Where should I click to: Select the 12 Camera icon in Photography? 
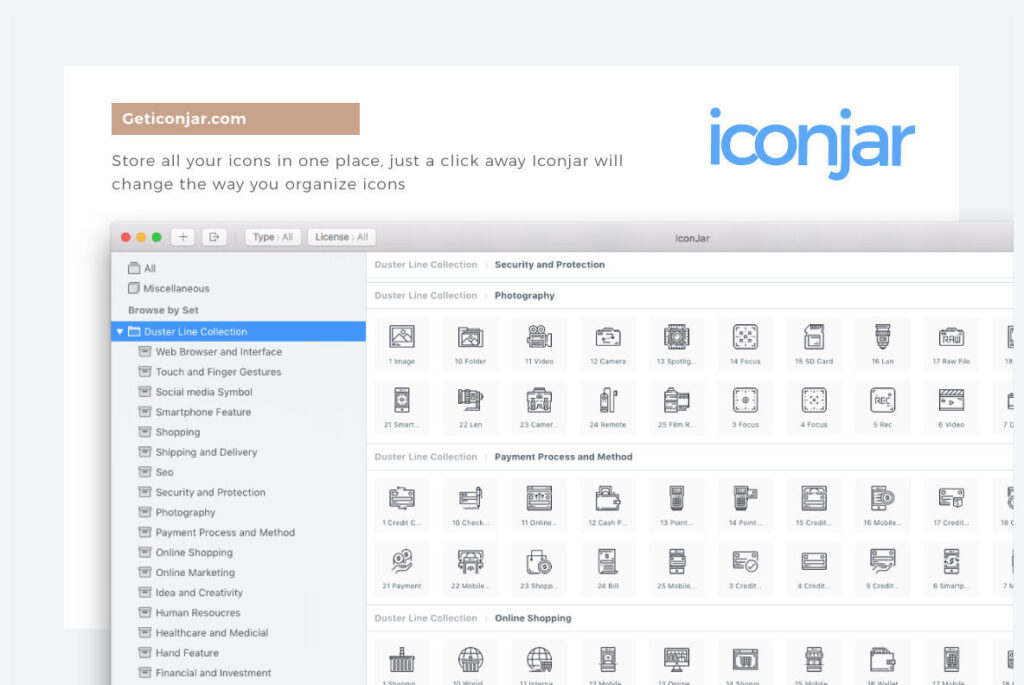607,337
